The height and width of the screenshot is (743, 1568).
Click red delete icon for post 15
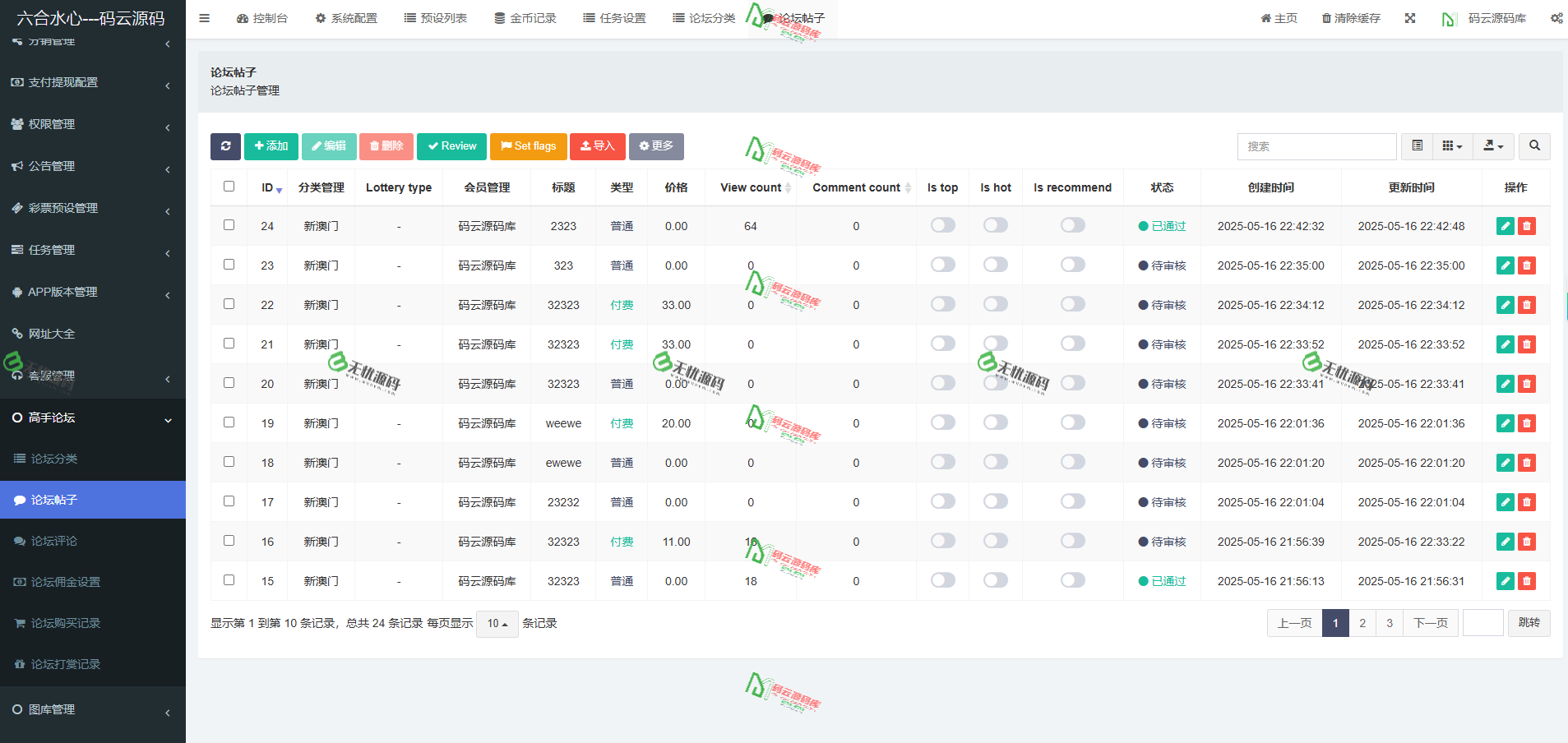click(1527, 581)
